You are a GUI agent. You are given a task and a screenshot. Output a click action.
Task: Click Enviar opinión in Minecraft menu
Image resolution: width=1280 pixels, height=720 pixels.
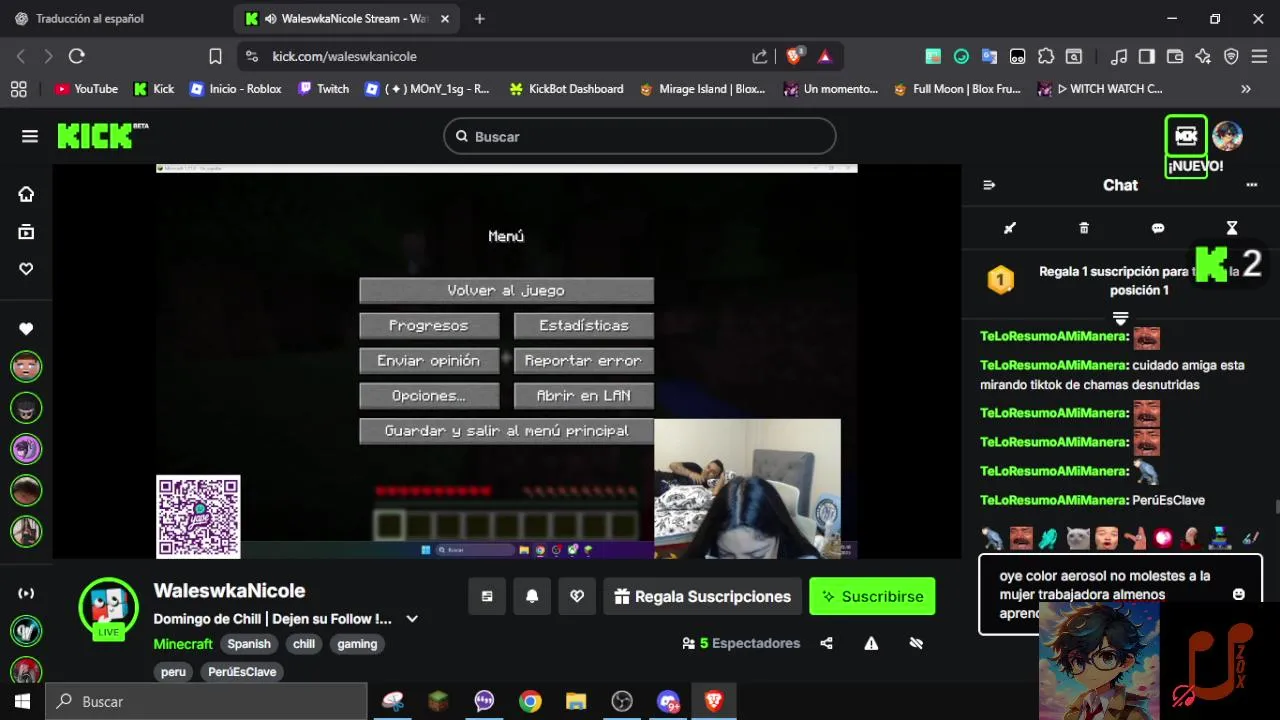pos(429,360)
